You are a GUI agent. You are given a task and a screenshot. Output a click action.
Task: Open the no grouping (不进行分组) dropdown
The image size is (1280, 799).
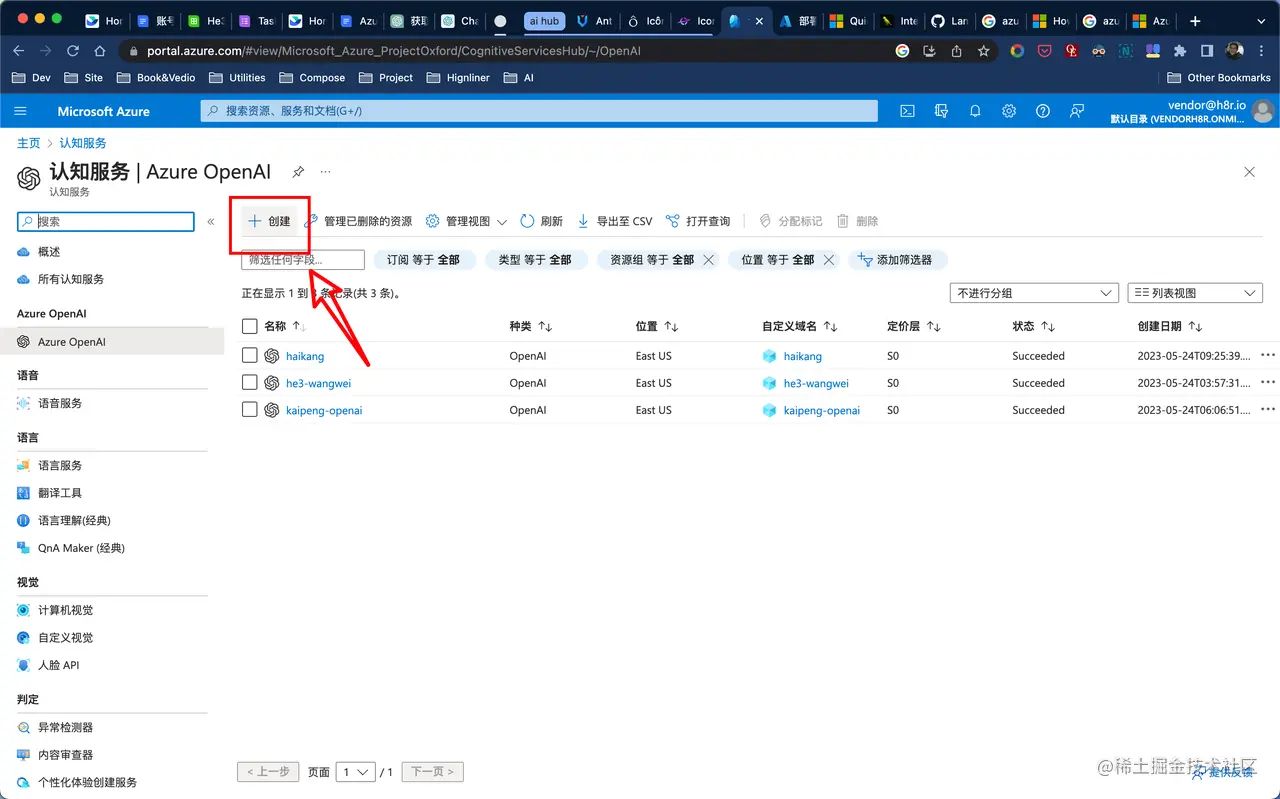click(1034, 293)
